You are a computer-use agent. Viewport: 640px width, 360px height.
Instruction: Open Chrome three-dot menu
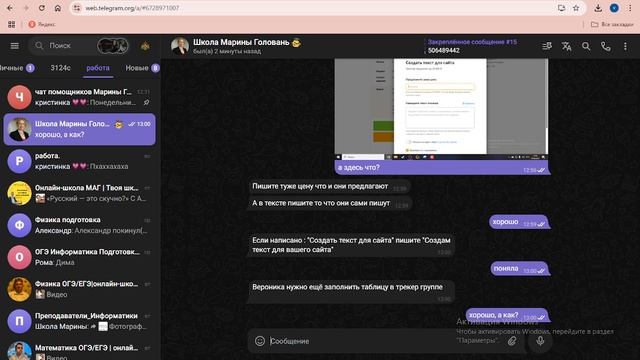[630, 8]
